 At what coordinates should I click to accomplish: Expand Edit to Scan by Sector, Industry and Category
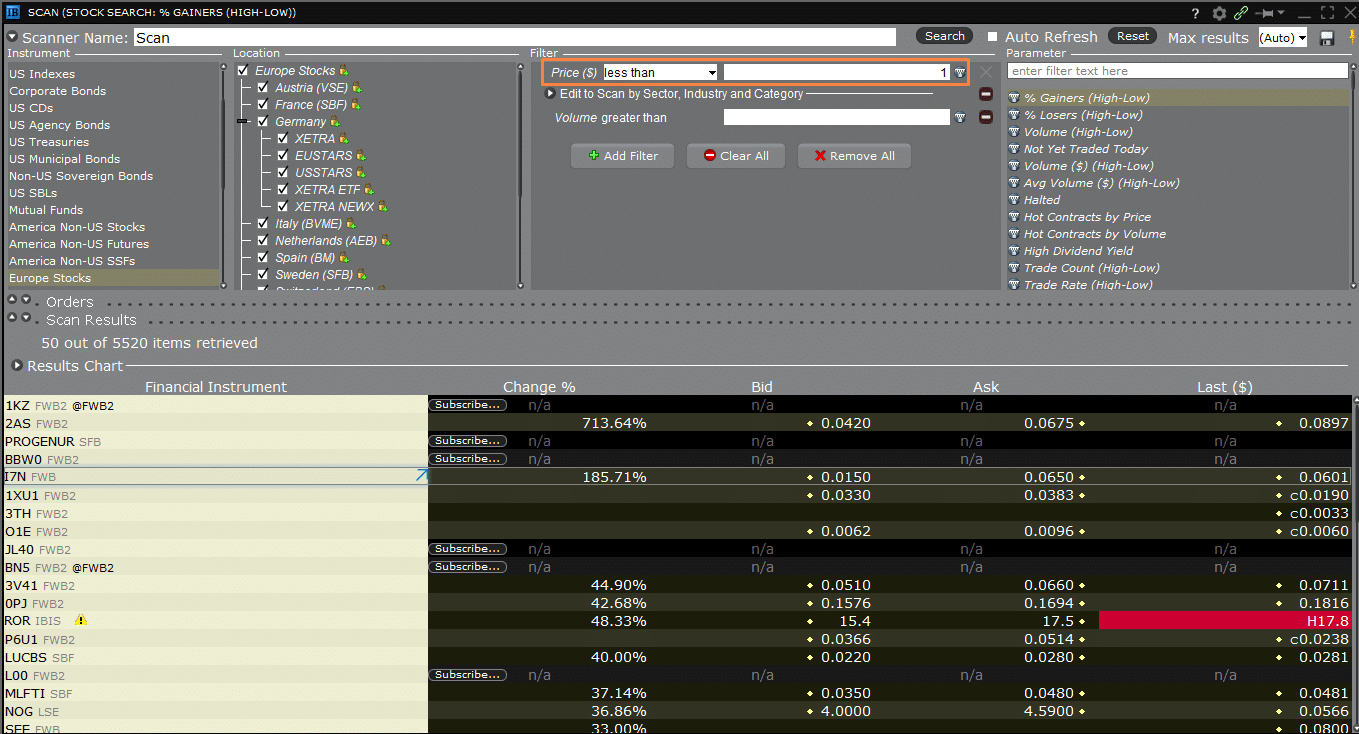(x=550, y=94)
